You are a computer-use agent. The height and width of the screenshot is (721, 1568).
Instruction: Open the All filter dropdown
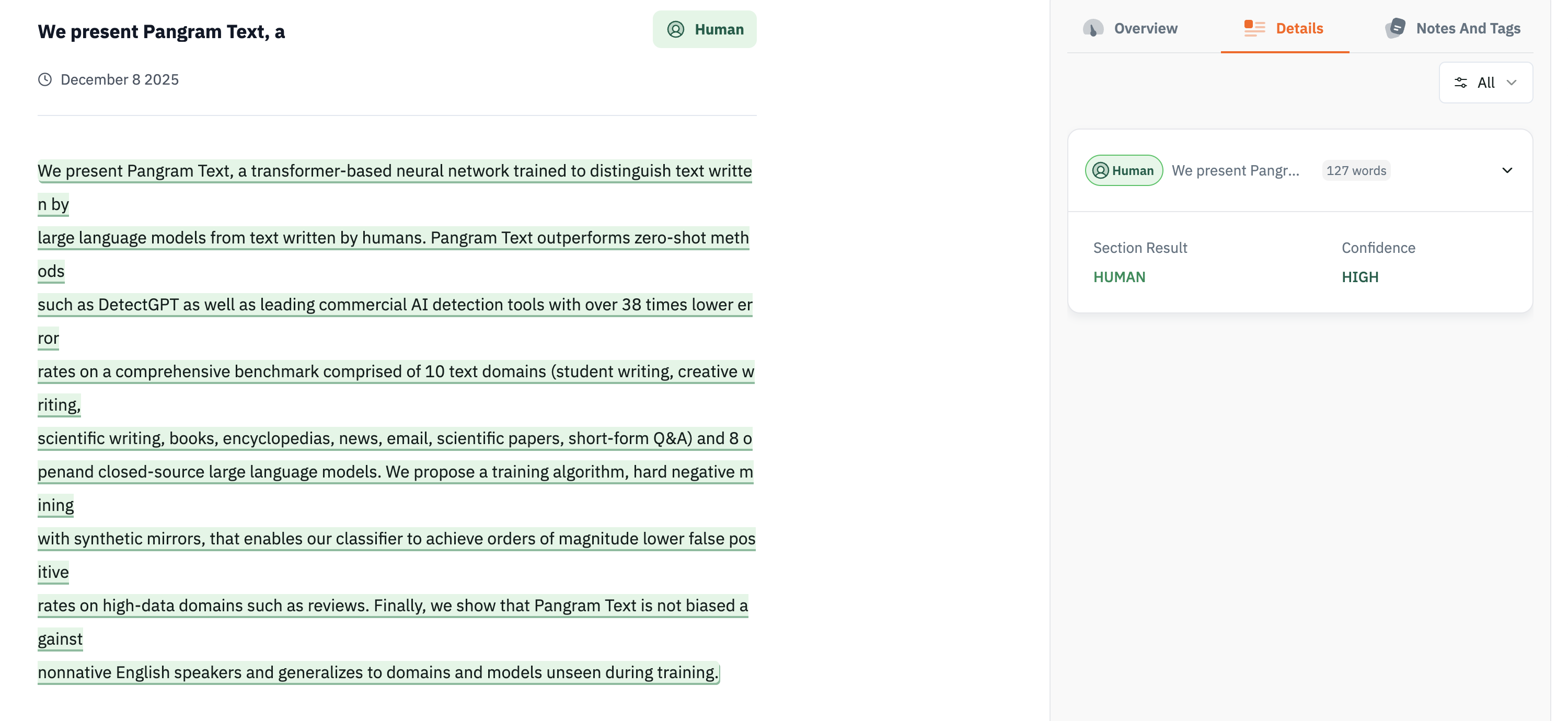[x=1485, y=83]
